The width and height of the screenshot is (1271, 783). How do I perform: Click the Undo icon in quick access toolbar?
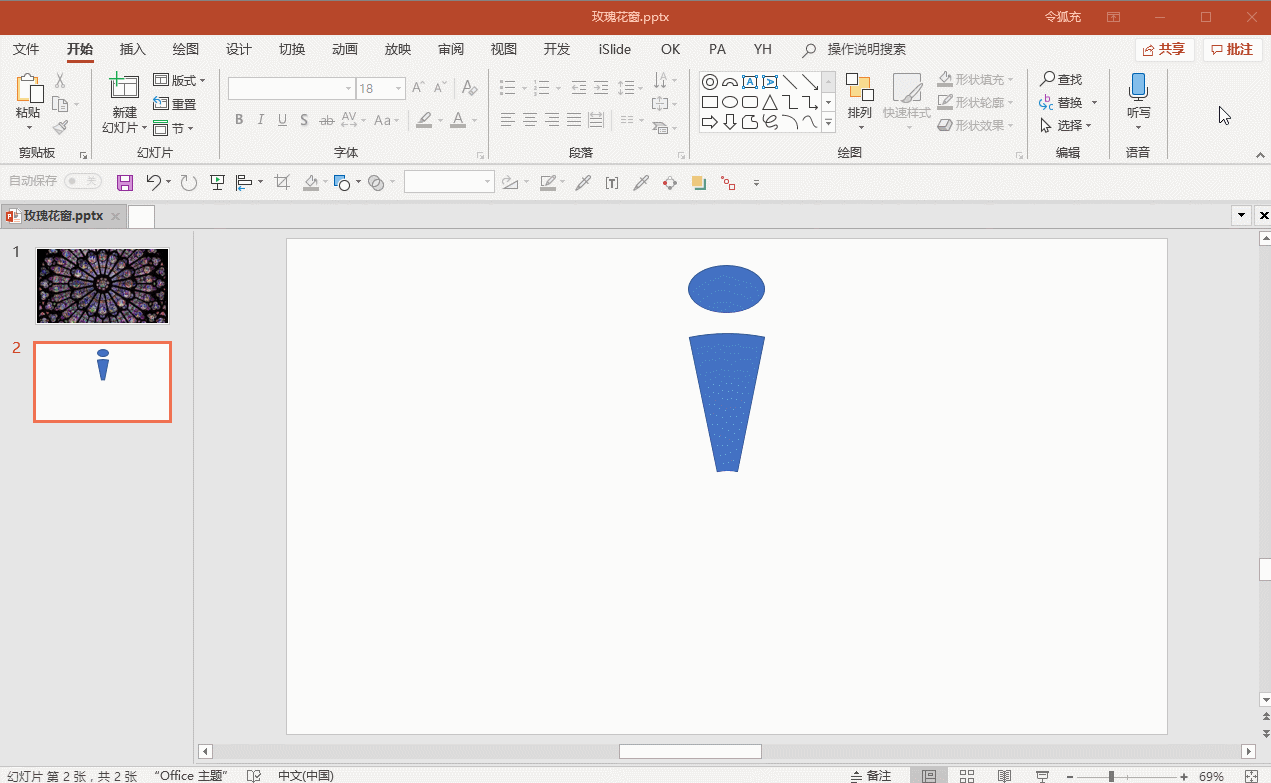point(153,182)
